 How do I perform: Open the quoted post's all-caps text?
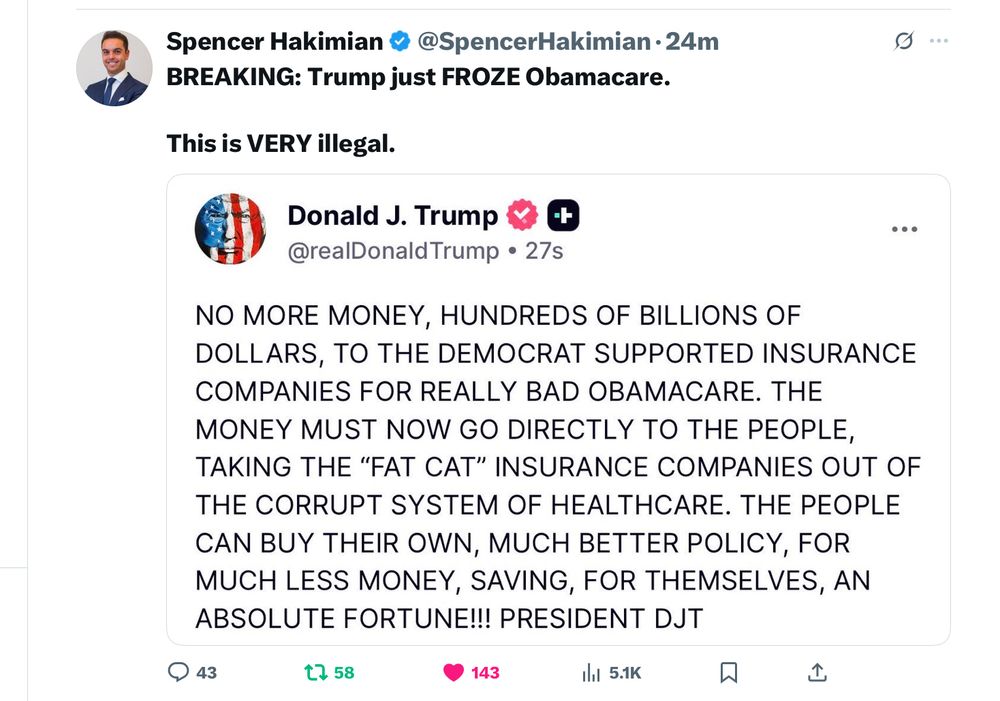point(555,467)
